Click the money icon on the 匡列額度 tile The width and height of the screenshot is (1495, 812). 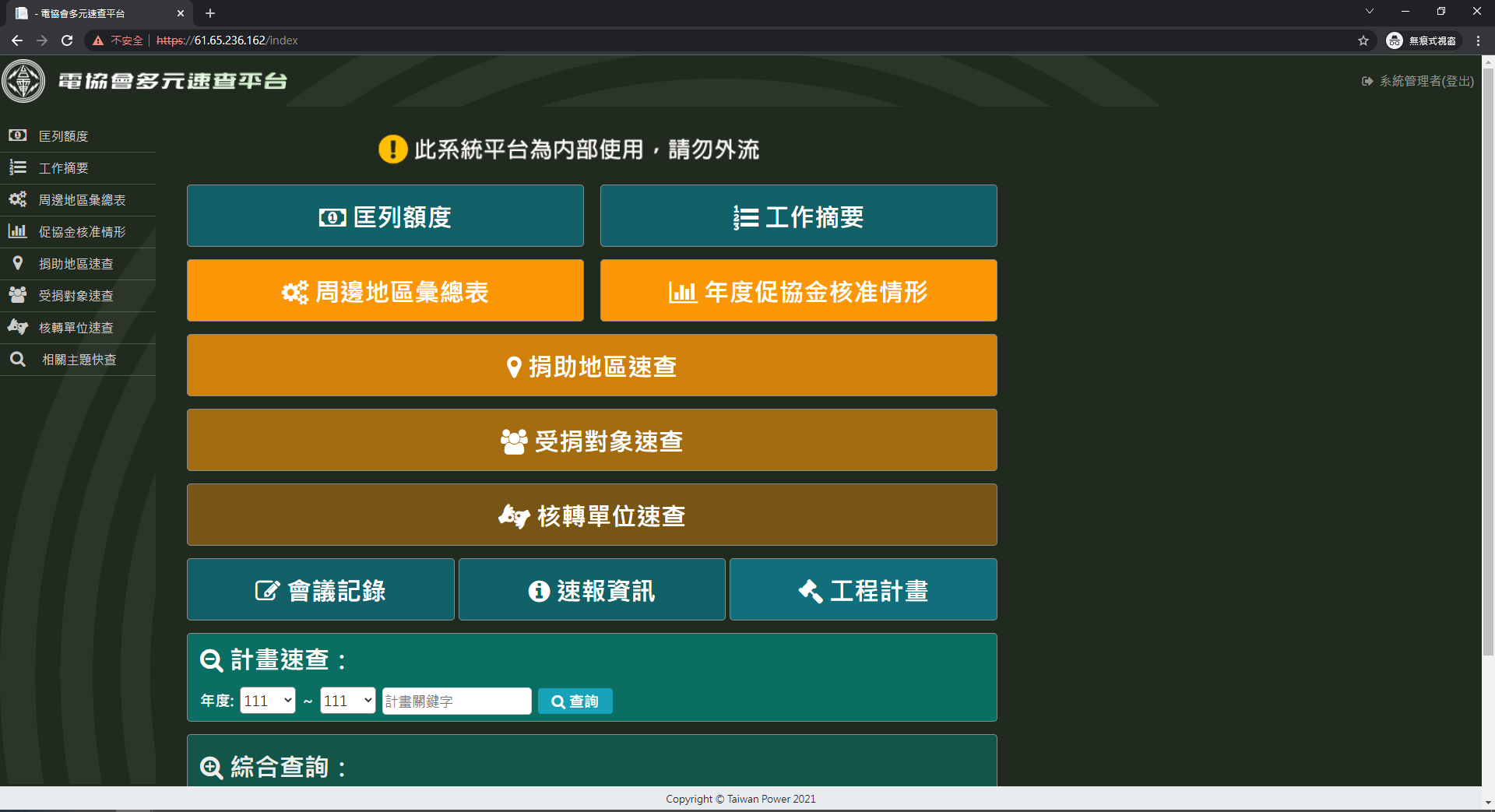(x=332, y=217)
